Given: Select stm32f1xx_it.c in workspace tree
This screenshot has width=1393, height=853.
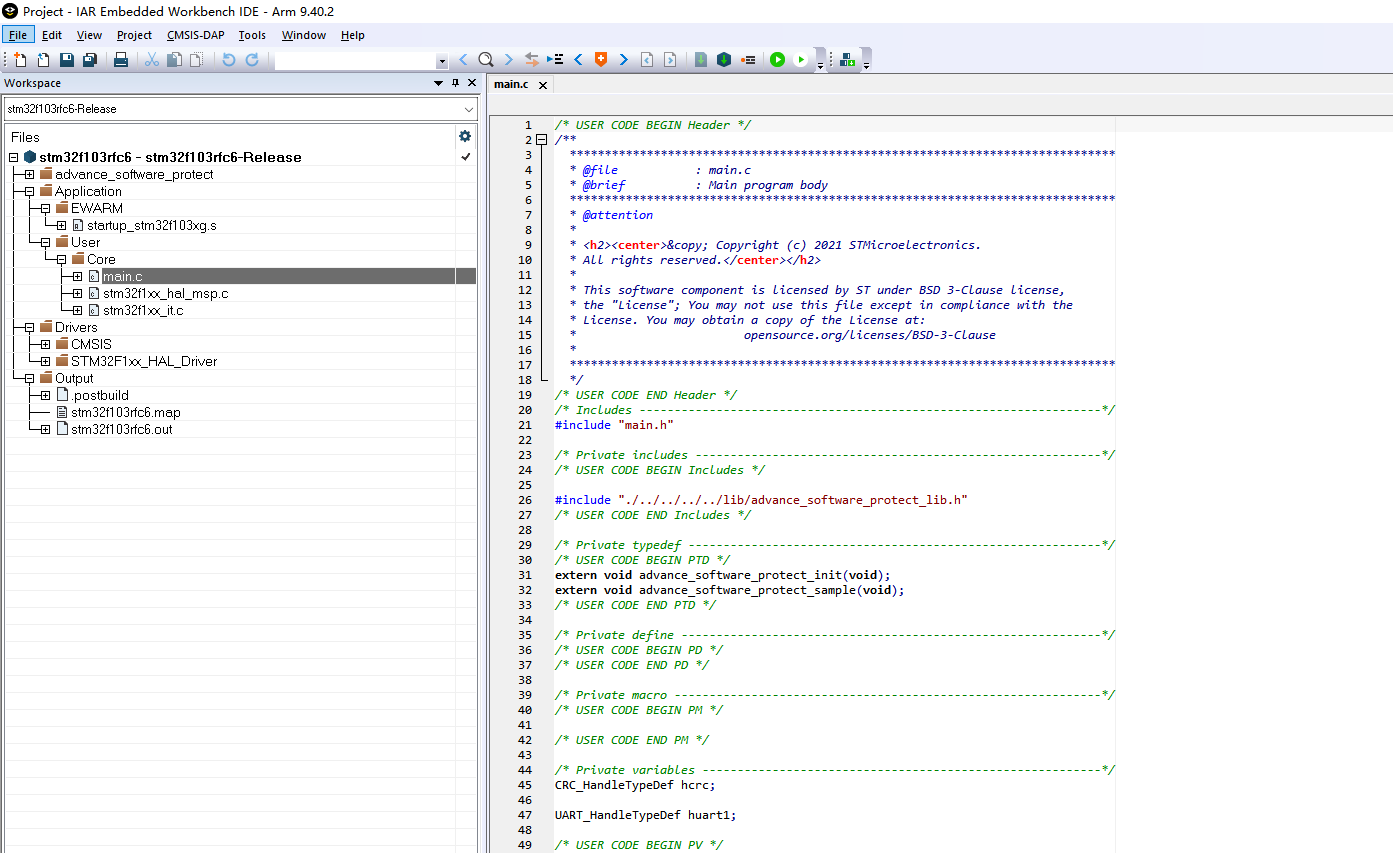Looking at the screenshot, I should pyautogui.click(x=142, y=310).
